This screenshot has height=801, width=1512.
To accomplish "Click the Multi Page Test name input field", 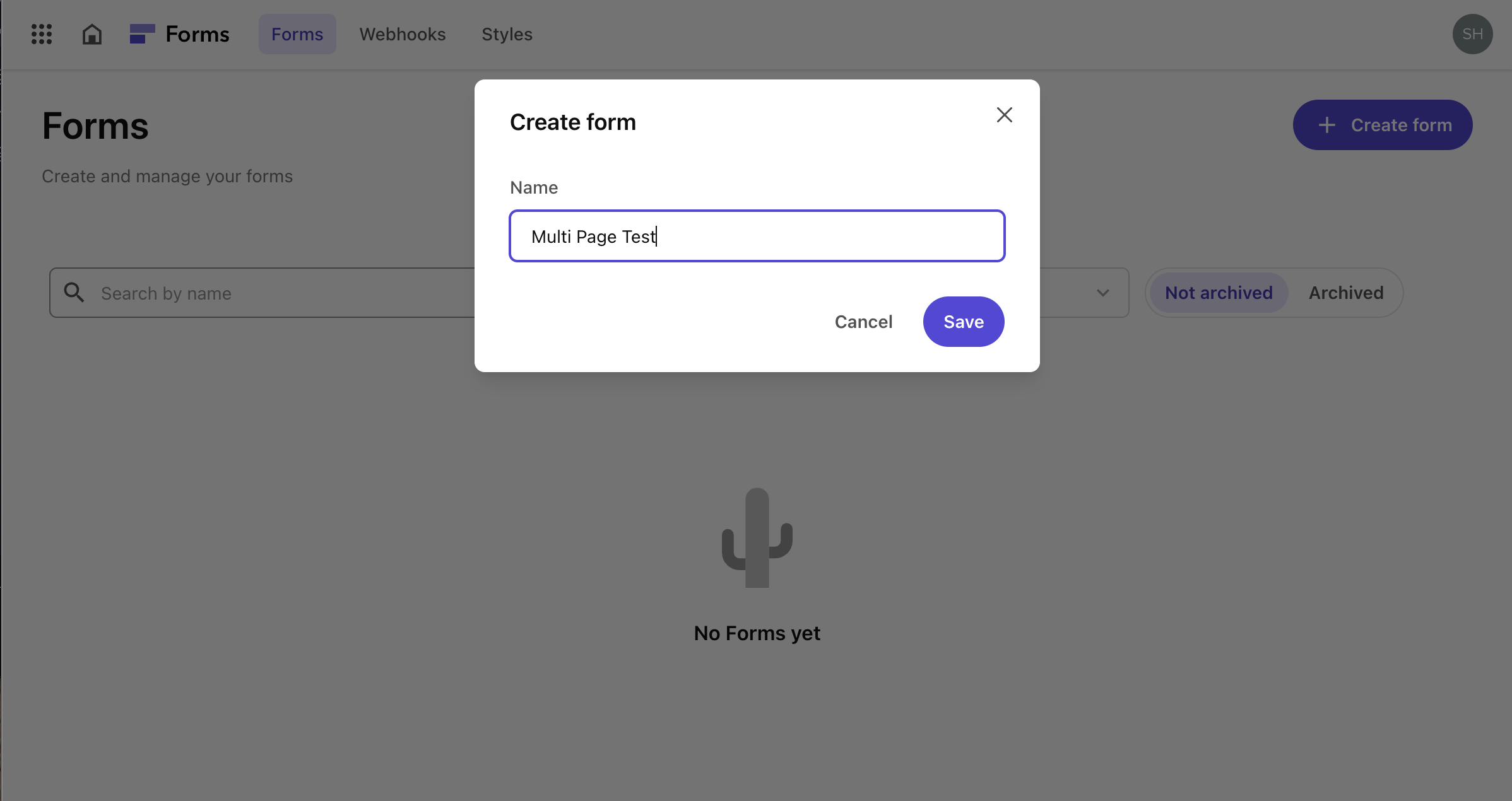I will pyautogui.click(x=757, y=236).
